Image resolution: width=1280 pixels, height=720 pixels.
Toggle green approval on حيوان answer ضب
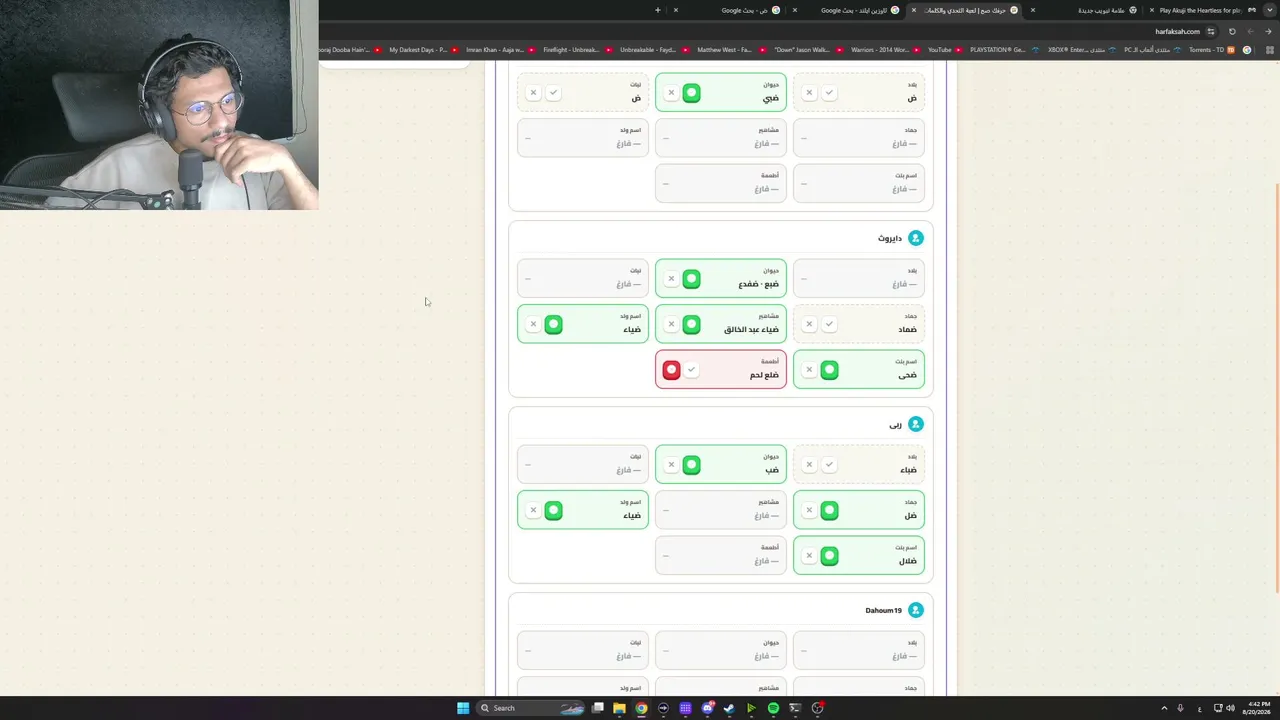(691, 465)
